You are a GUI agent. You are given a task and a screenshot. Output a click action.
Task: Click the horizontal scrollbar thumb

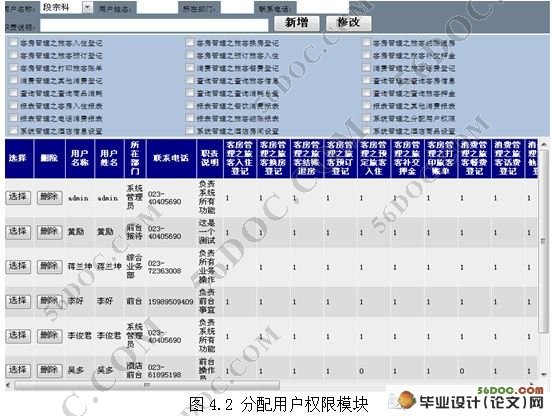(147, 385)
